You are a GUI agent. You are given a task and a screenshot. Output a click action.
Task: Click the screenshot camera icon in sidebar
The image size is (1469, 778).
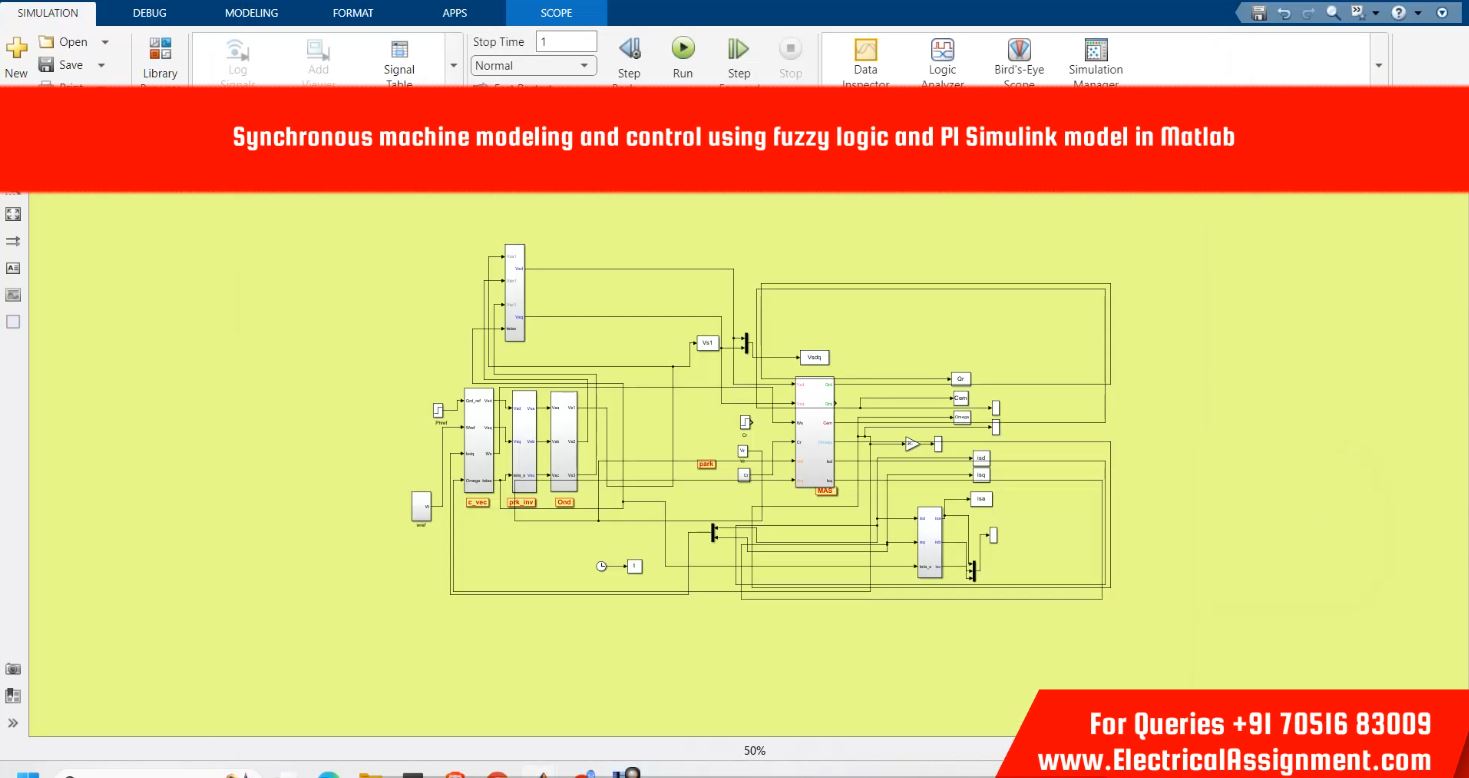tap(13, 669)
